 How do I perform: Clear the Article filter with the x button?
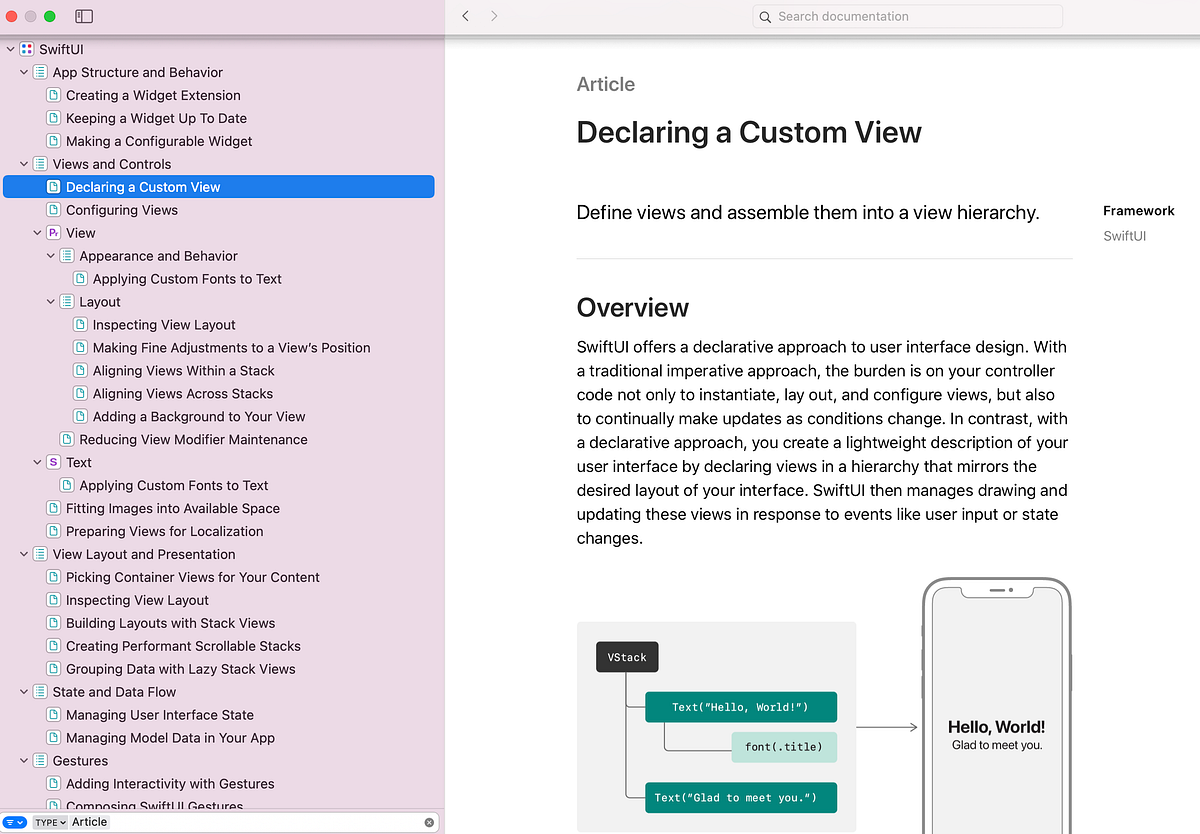coord(429,821)
